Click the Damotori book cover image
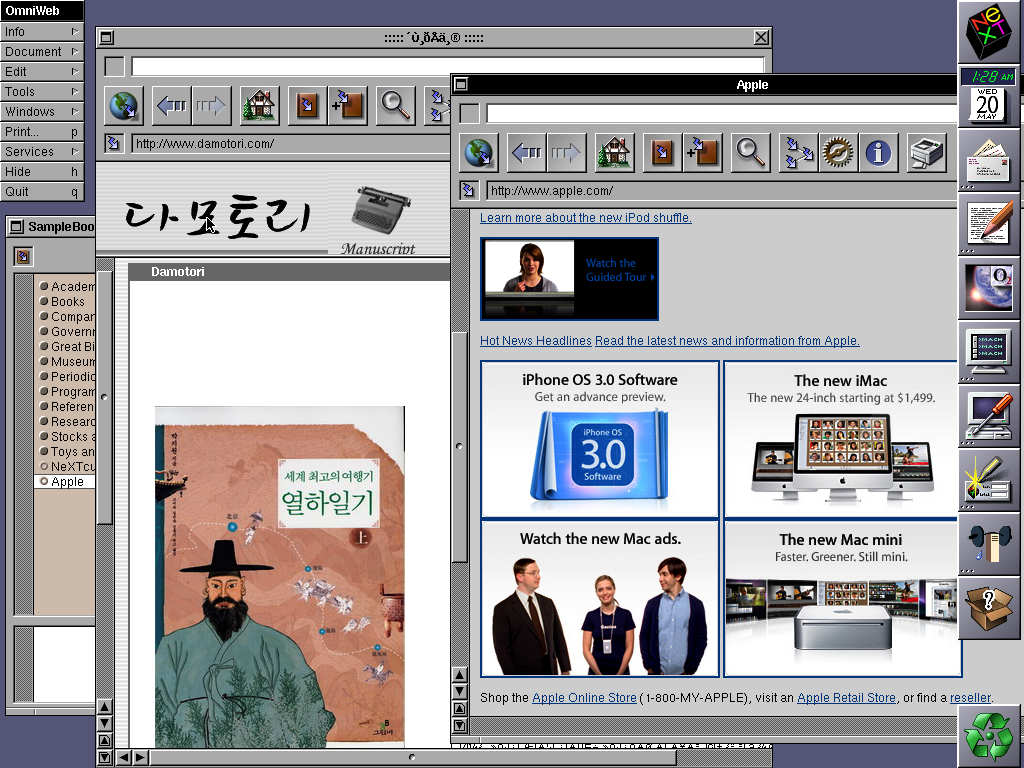 click(x=280, y=577)
